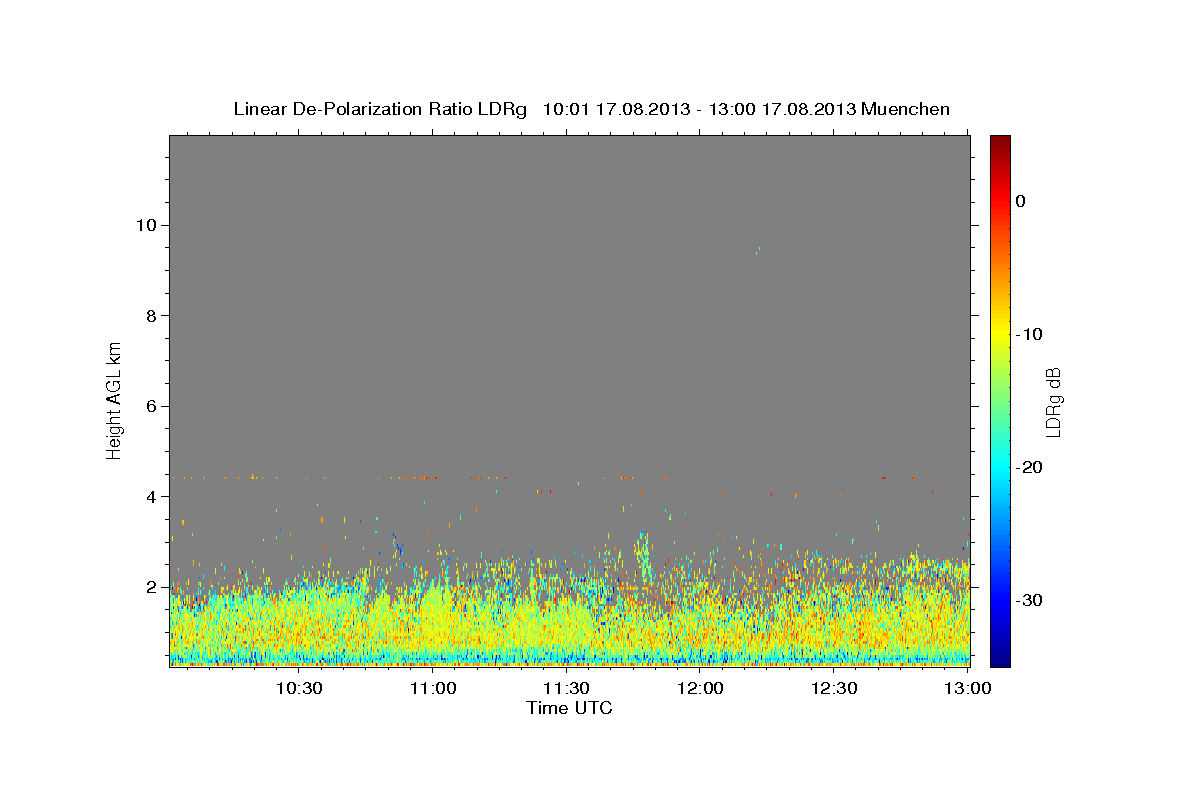This screenshot has height=800, width=1200.
Task: Click the height axis label 4
Action: (x=152, y=496)
